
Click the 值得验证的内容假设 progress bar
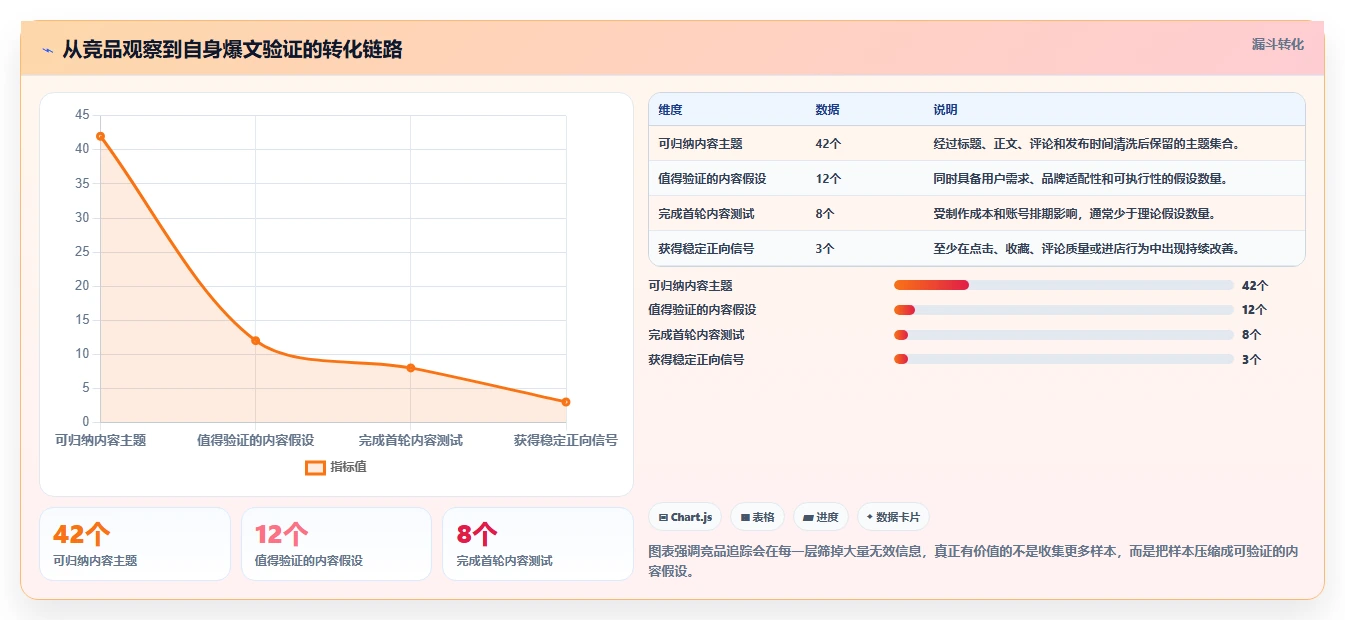coord(1063,310)
